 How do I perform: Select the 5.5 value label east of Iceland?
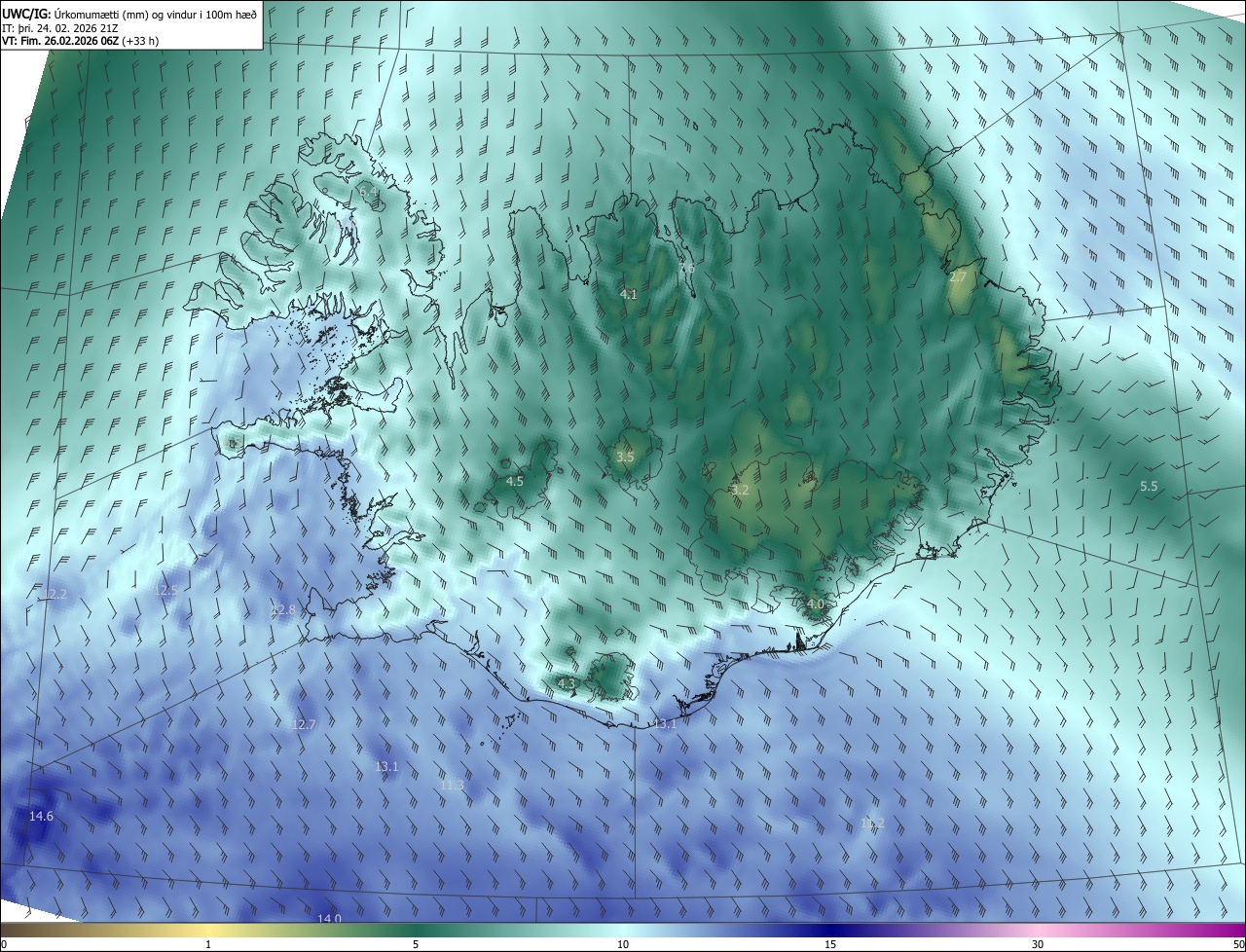(x=1149, y=486)
